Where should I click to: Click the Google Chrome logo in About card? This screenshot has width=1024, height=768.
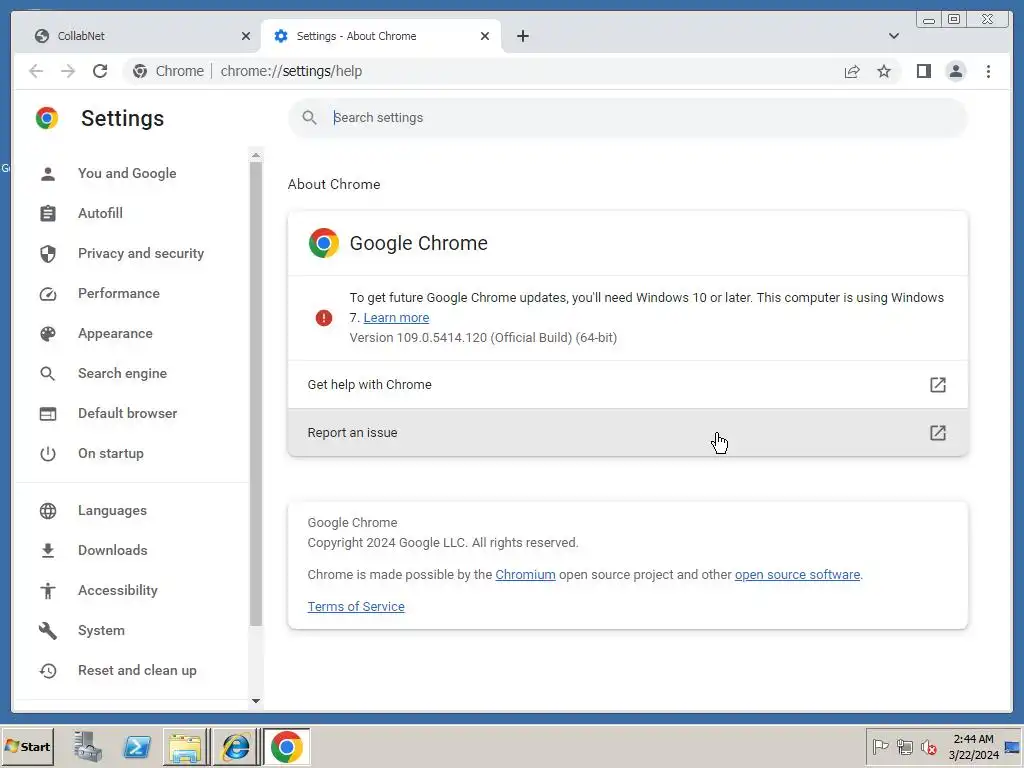[324, 243]
